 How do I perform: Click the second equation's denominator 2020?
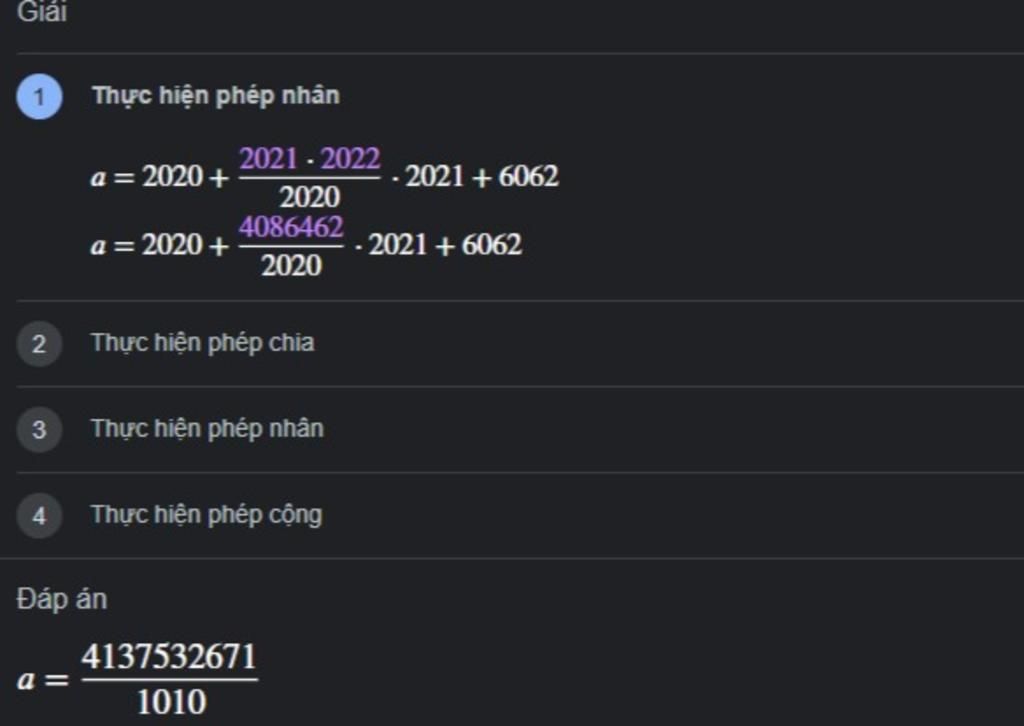click(x=291, y=265)
